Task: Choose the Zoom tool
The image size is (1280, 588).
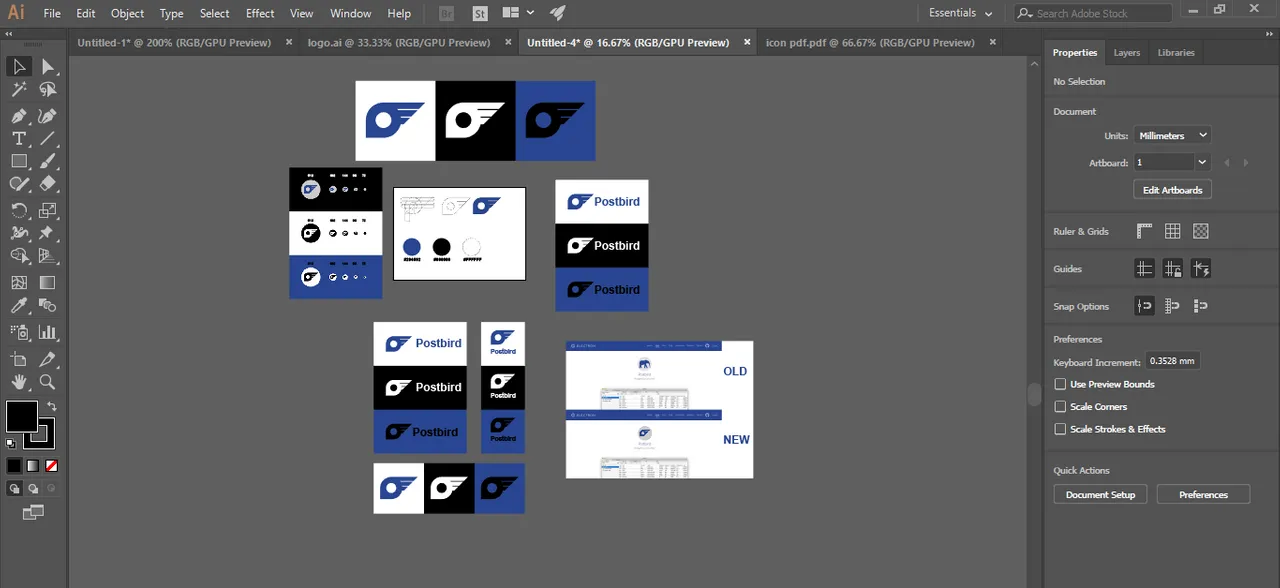Action: 47,382
